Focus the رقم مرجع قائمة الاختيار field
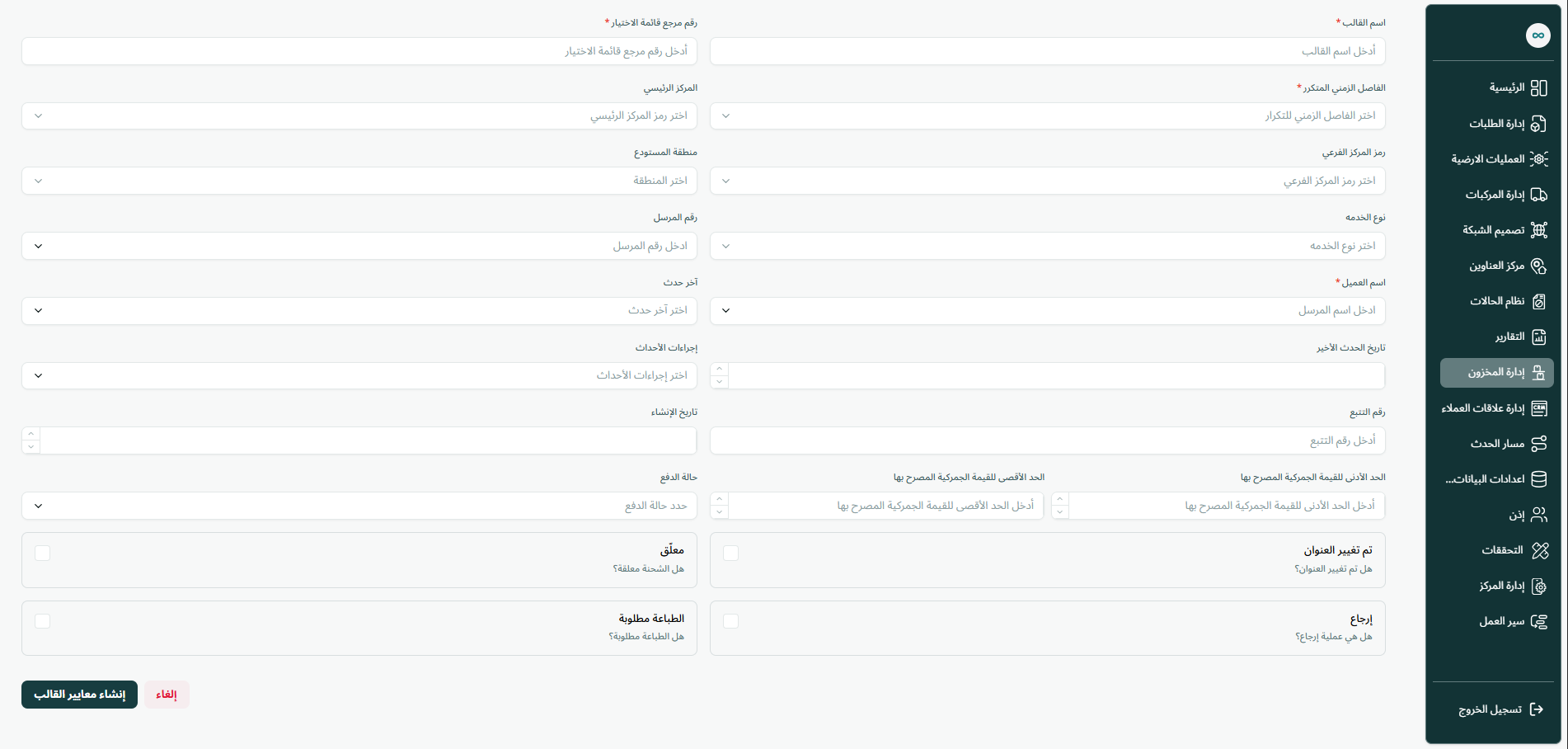 (x=359, y=51)
